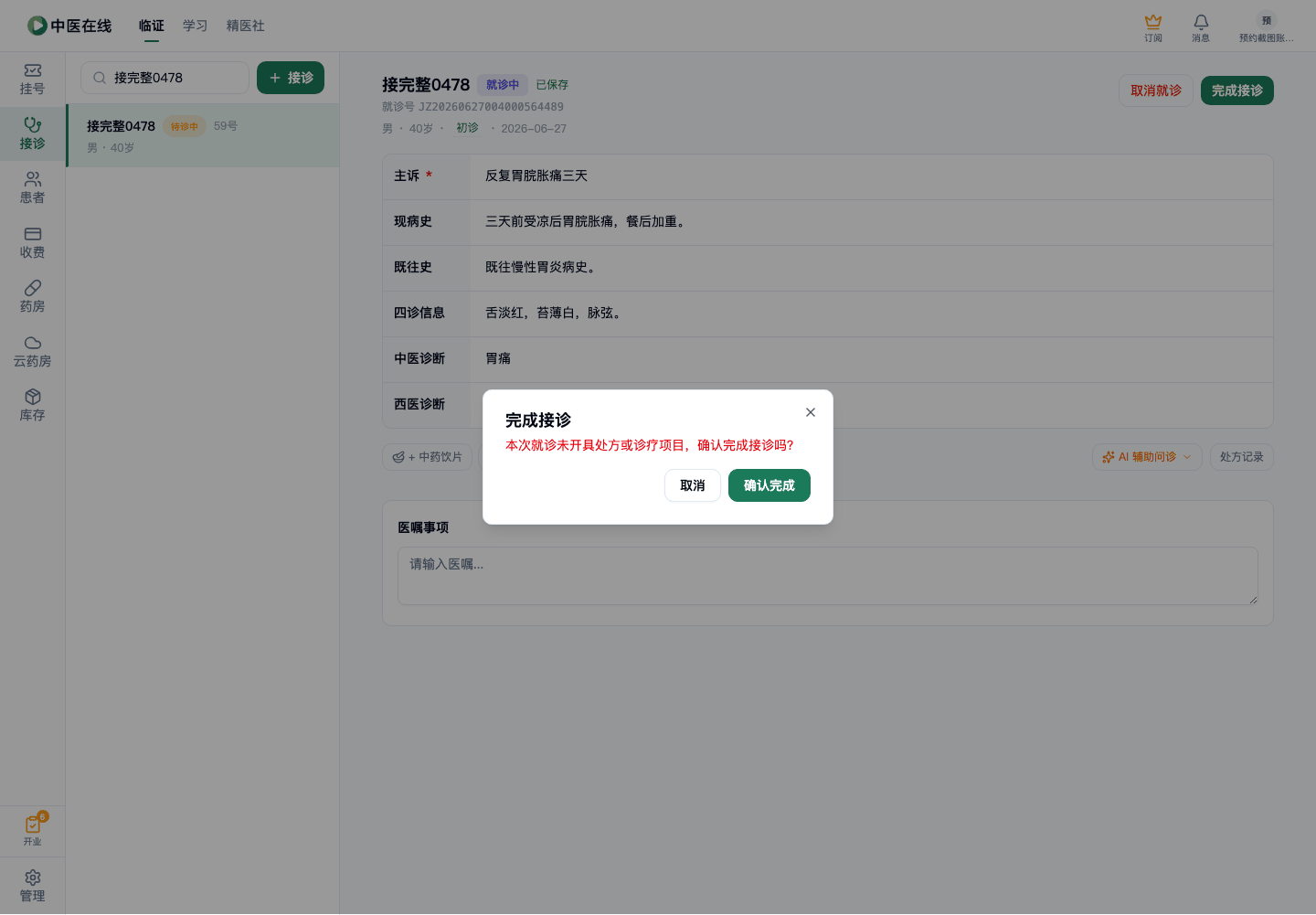Click the 接诊中 badge in patient list
Image resolution: width=1316 pixels, height=915 pixels.
pyautogui.click(x=184, y=126)
